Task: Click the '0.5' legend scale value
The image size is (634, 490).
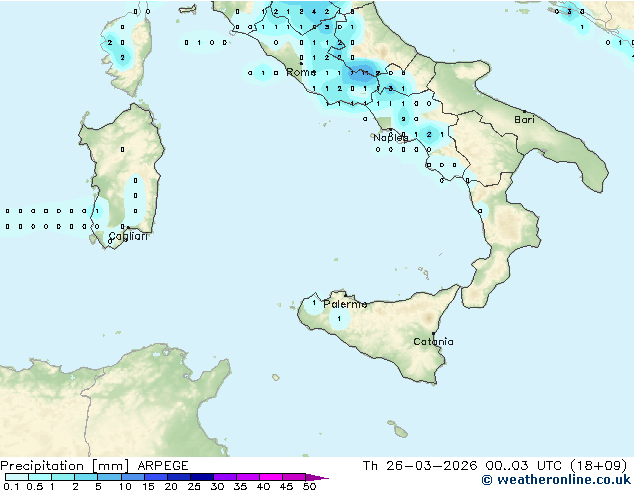Action: pos(35,486)
